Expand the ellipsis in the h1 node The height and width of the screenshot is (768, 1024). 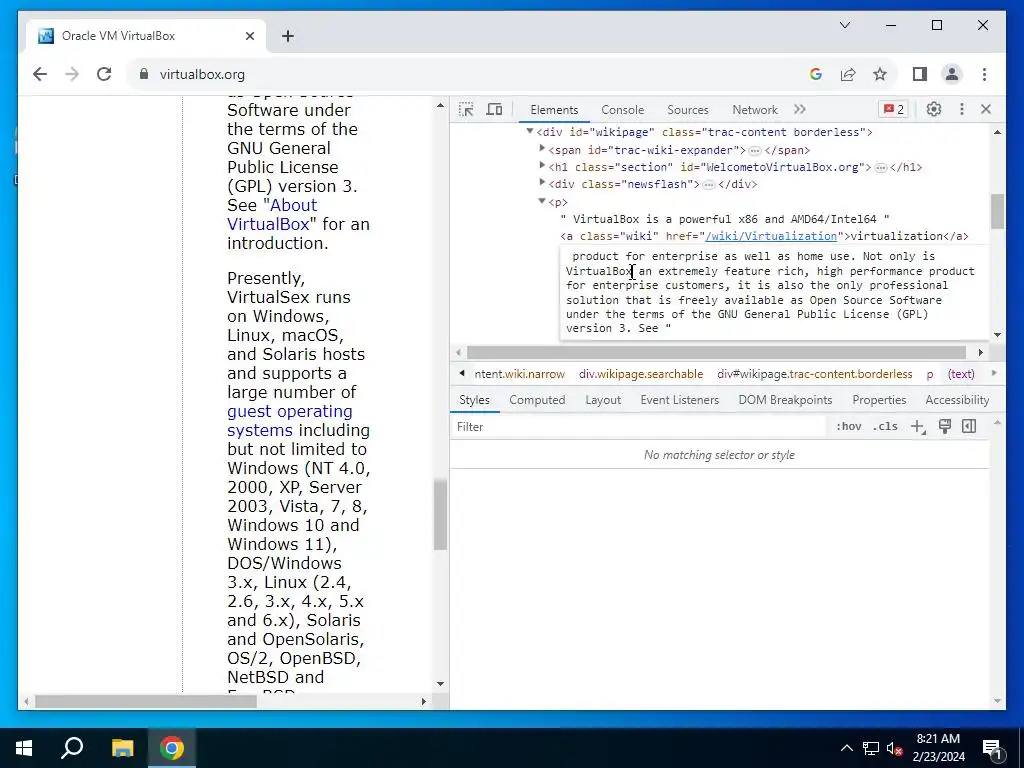[881, 168]
